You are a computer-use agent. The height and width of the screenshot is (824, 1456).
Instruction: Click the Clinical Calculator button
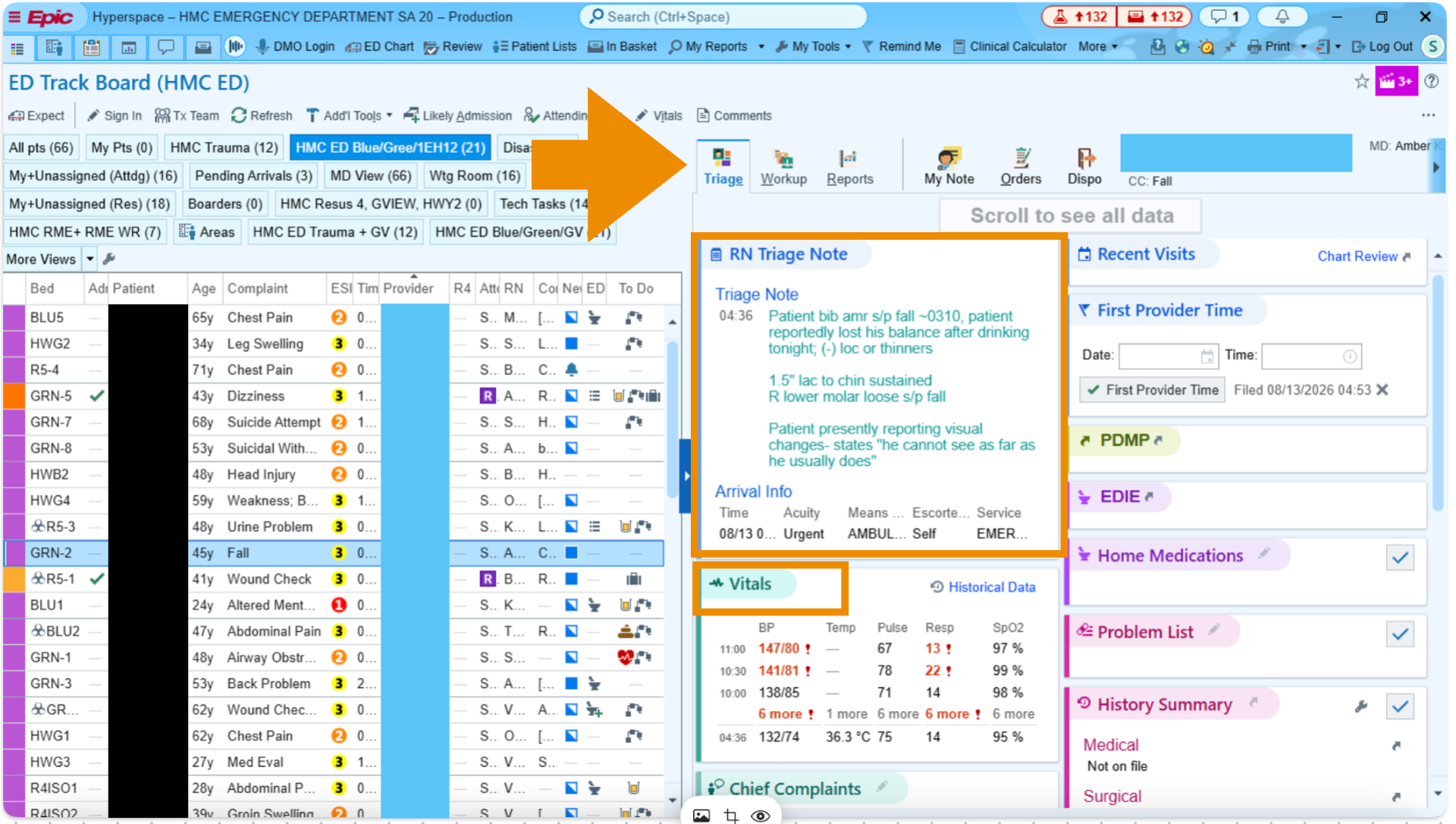(x=1009, y=46)
